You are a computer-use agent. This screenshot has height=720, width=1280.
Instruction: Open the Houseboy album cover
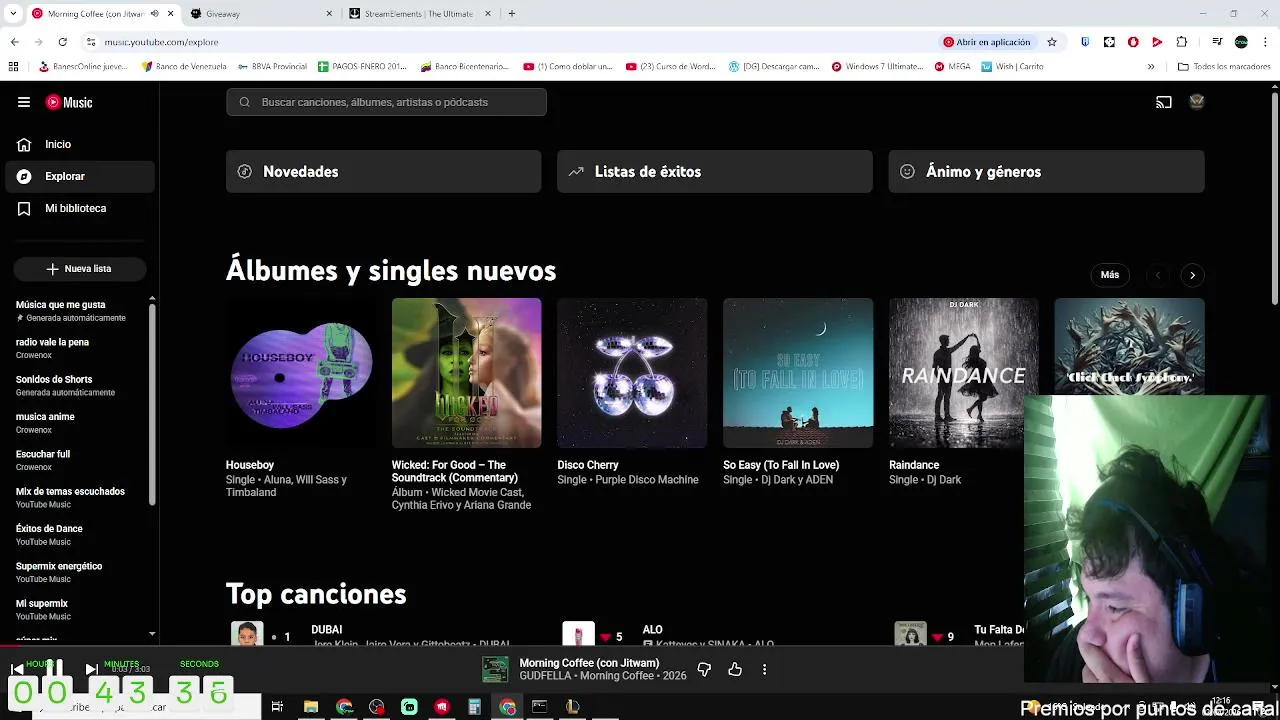click(301, 373)
